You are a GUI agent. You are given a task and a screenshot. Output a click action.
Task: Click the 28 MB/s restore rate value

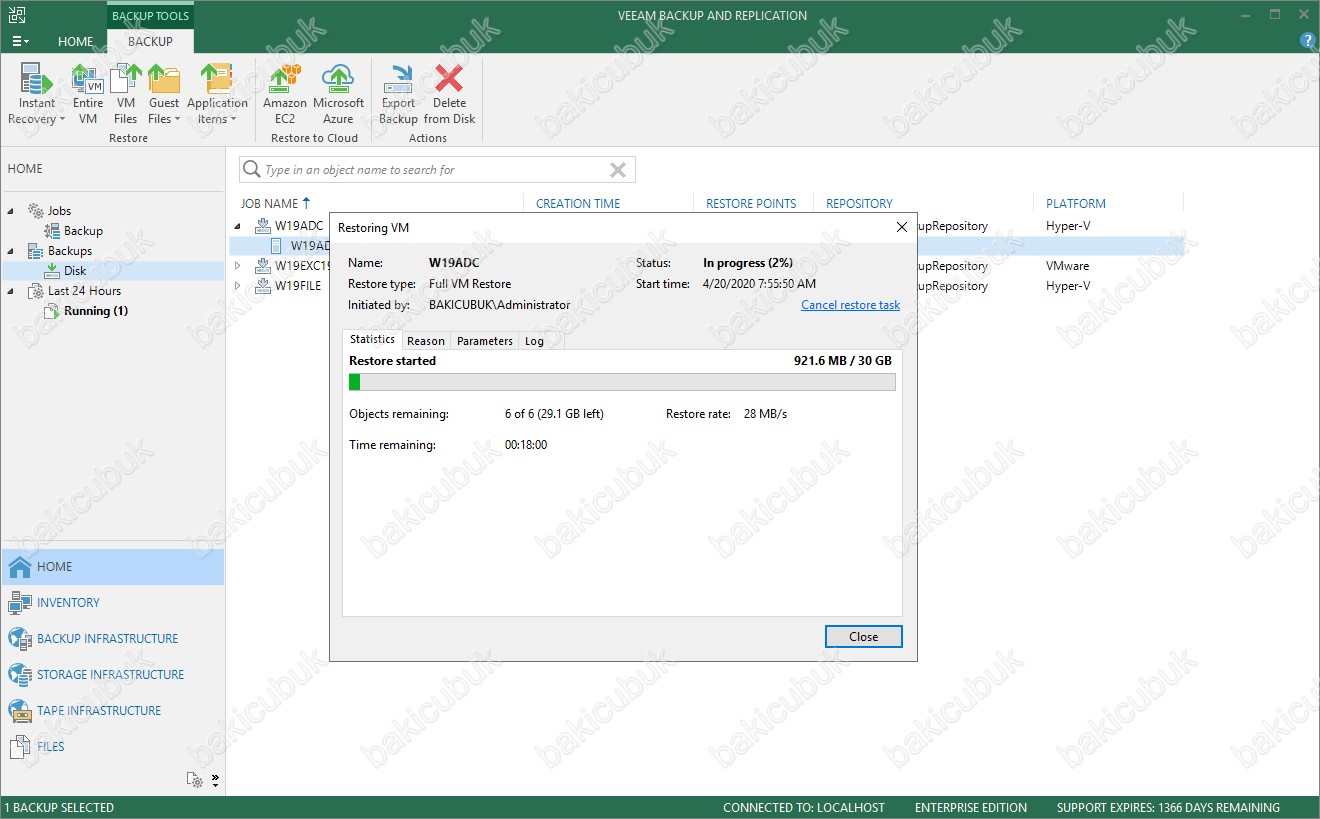click(765, 414)
